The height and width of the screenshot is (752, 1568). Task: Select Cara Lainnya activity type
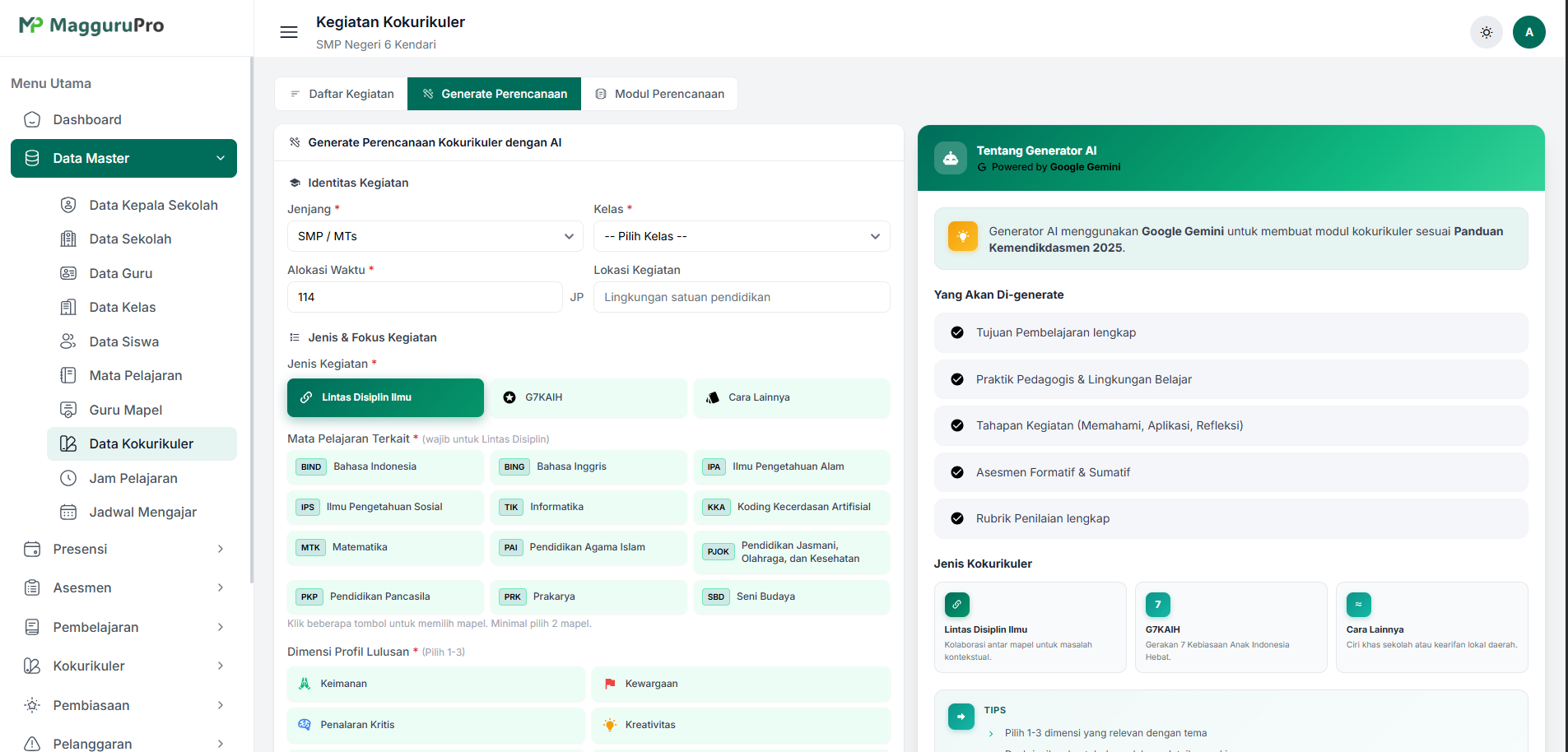pyautogui.click(x=792, y=397)
